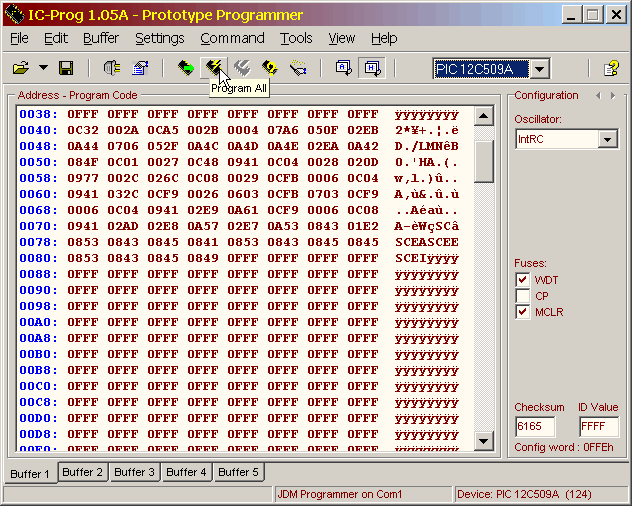Open the File menu
Screen dimensions: 632x506
coord(19,38)
